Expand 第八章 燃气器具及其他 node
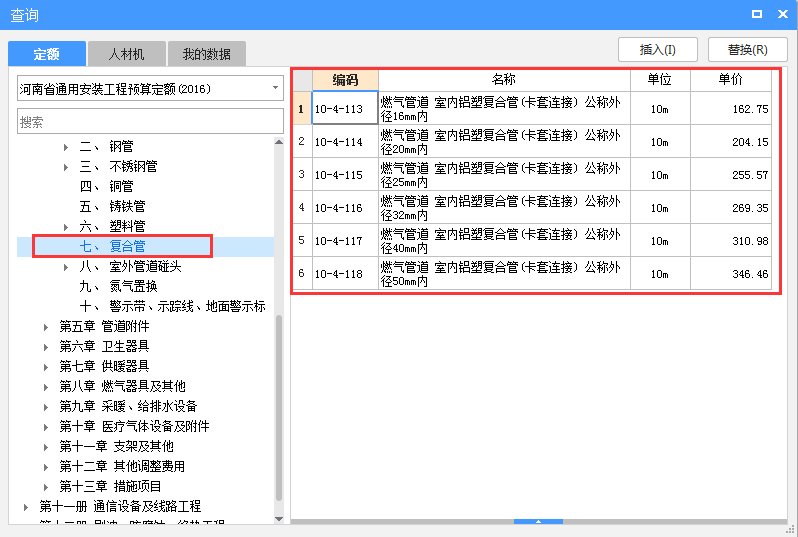This screenshot has width=798, height=537. pyautogui.click(x=46, y=387)
